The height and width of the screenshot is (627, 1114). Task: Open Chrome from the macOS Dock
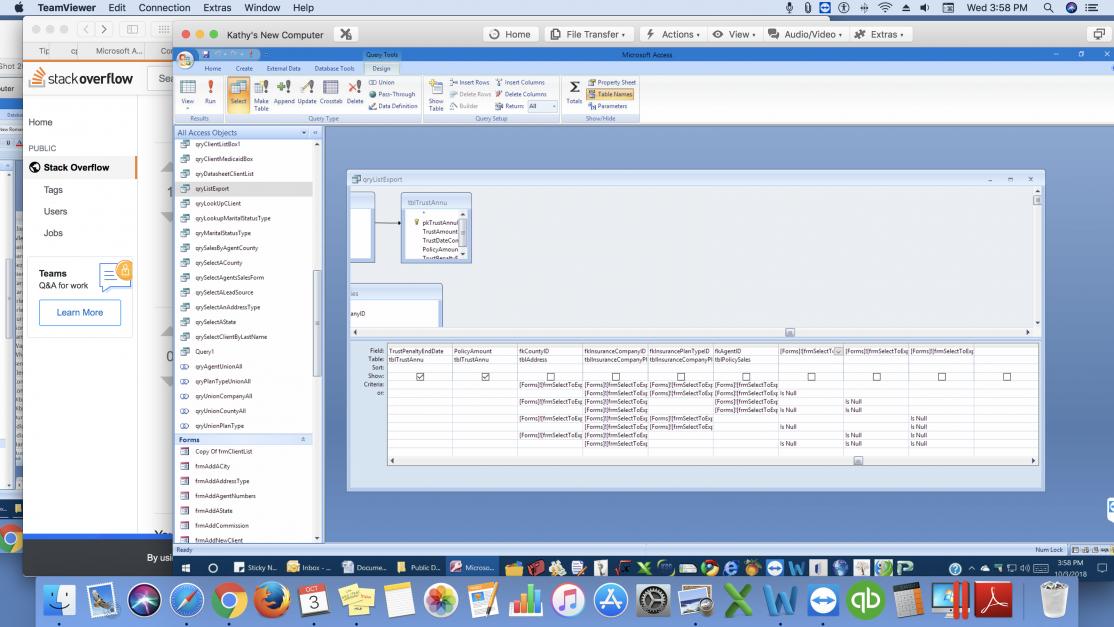[229, 601]
